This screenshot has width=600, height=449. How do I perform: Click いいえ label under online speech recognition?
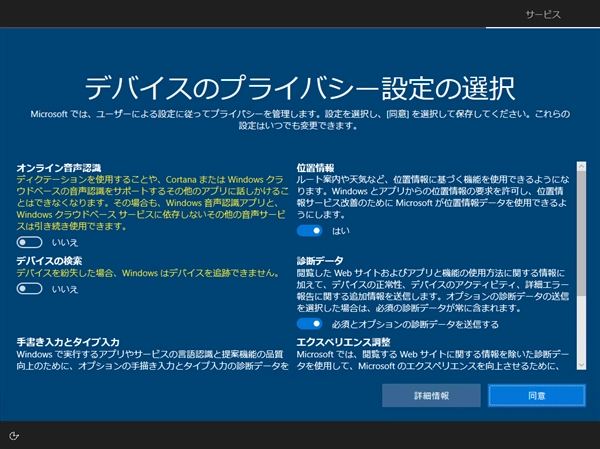[65, 243]
